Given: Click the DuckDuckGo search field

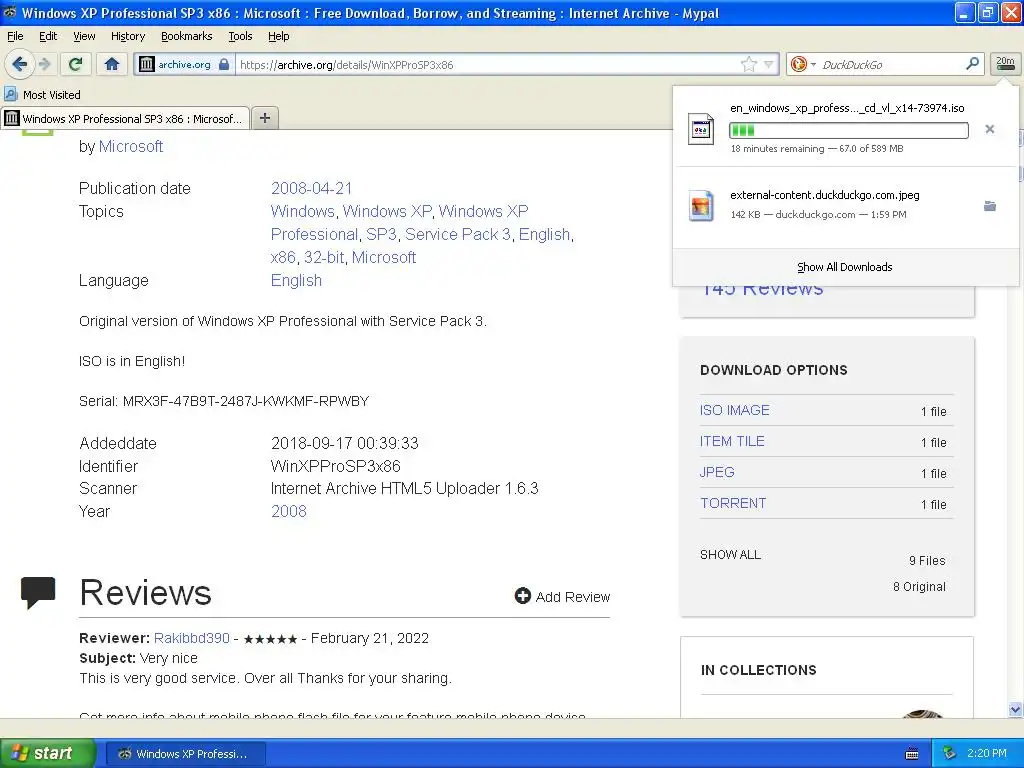Looking at the screenshot, I should (889, 64).
